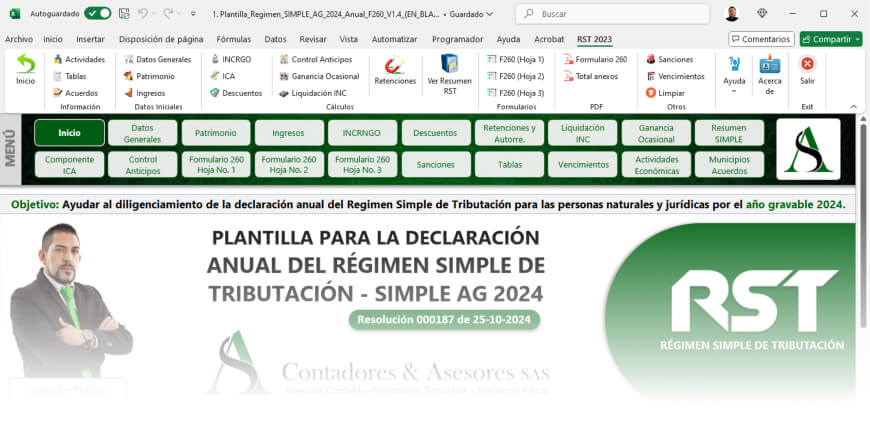Switch to the Fórmulas ribbon tab
The image size is (870, 432).
pos(234,39)
